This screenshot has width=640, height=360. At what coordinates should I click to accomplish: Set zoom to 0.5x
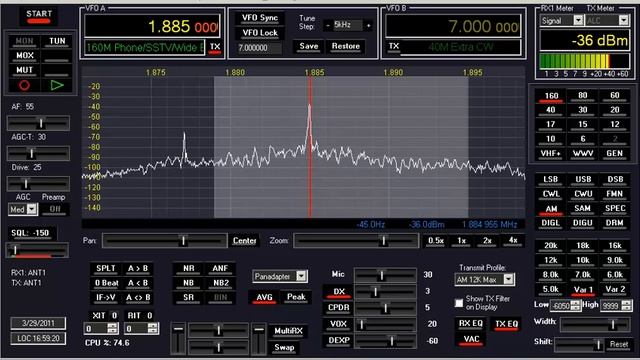(x=436, y=241)
